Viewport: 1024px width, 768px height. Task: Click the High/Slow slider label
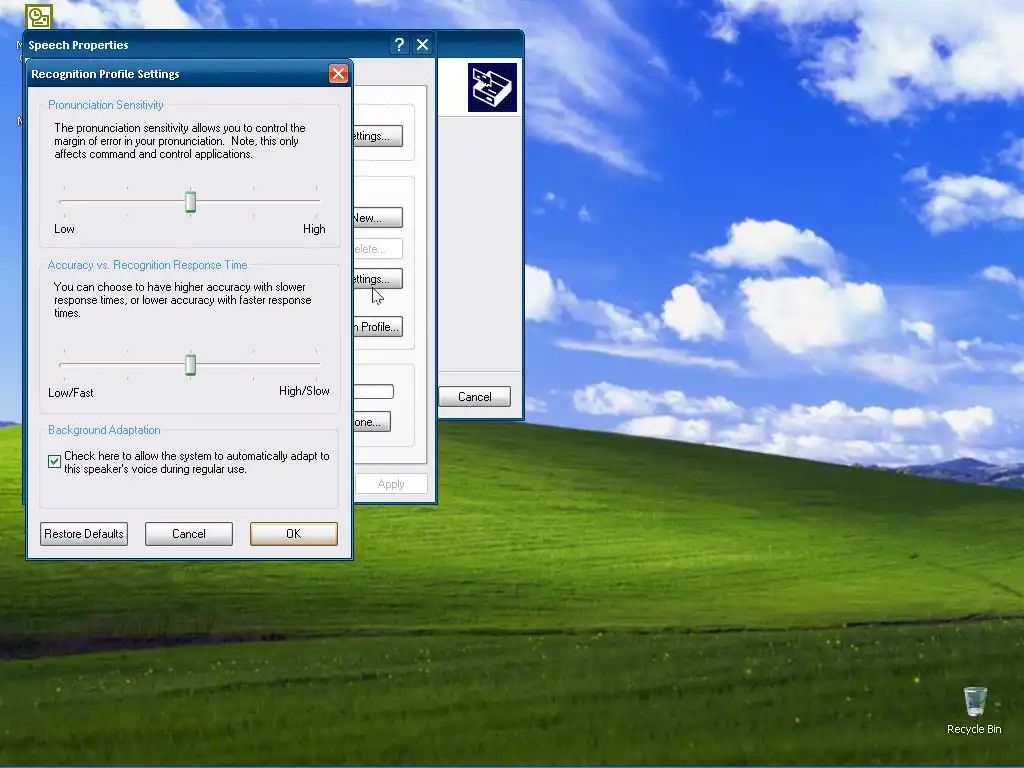tap(304, 391)
